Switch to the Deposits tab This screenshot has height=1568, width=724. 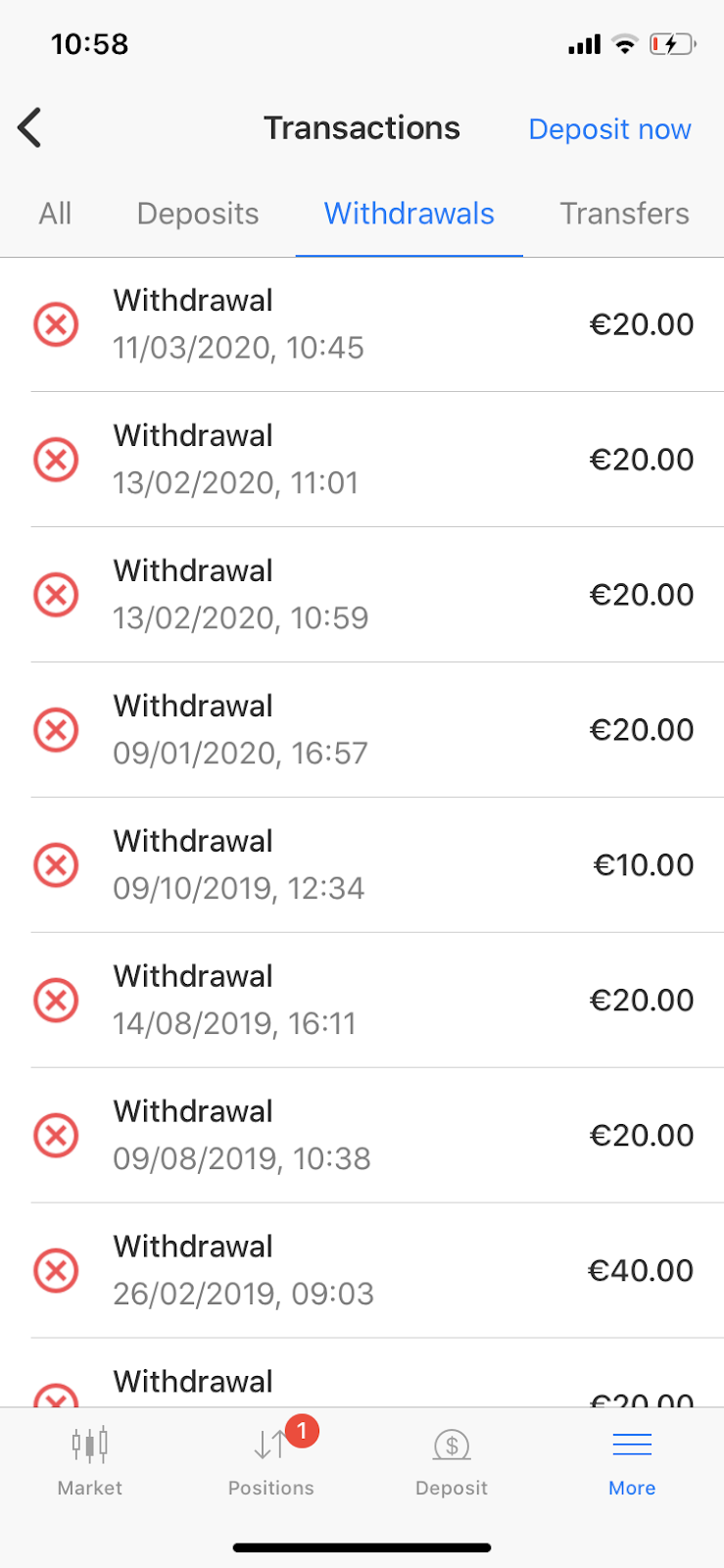[198, 214]
